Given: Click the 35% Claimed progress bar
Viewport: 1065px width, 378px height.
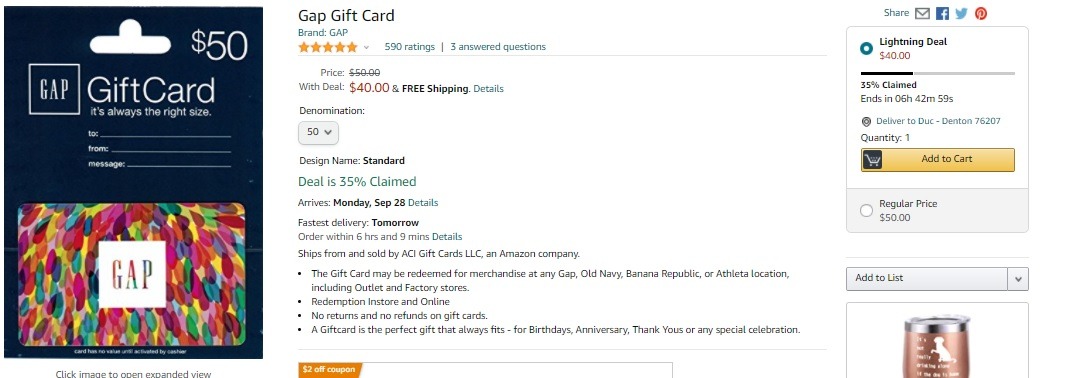Looking at the screenshot, I should pyautogui.click(x=937, y=73).
